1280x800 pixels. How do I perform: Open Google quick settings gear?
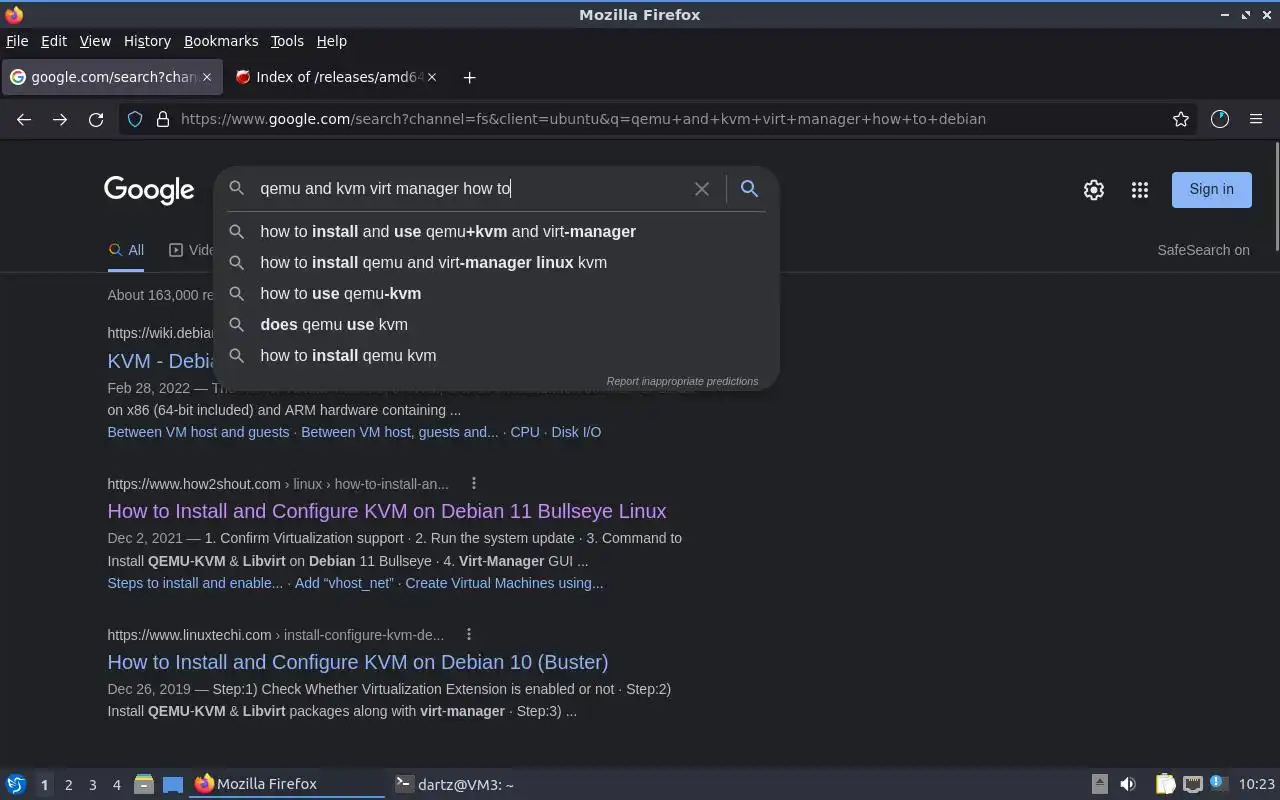[x=1094, y=190]
